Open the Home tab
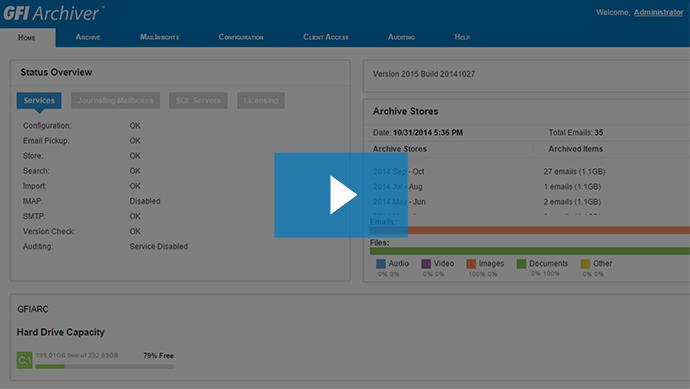This screenshot has width=690, height=389. [27, 37]
